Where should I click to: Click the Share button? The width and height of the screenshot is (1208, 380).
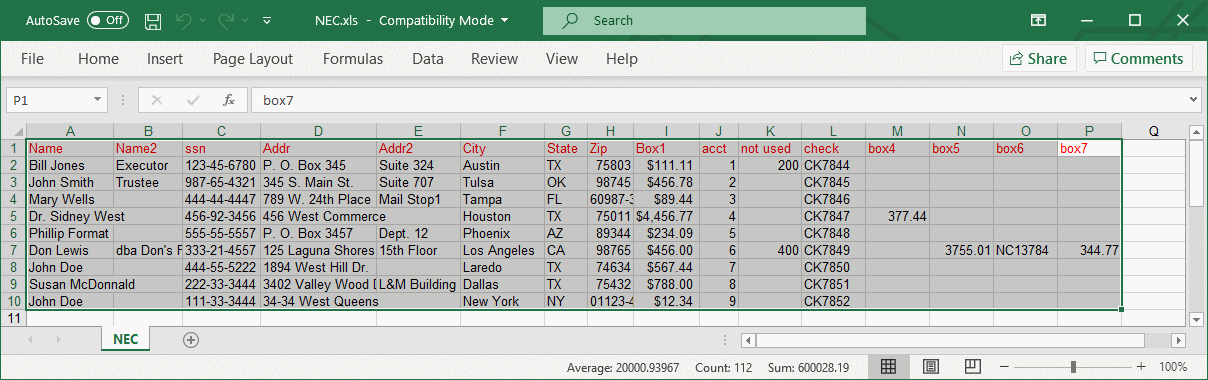(x=1039, y=58)
